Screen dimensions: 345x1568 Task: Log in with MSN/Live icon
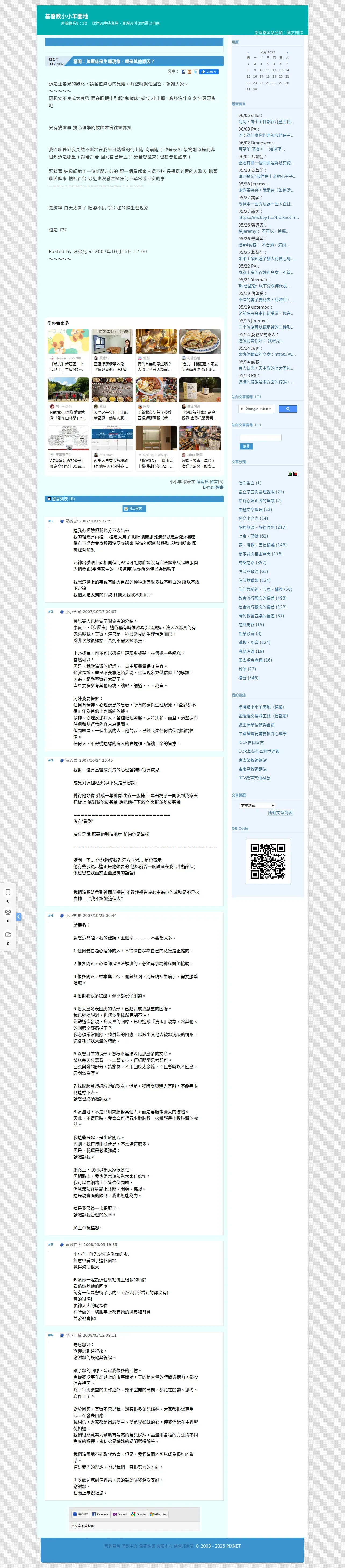[159, 1514]
